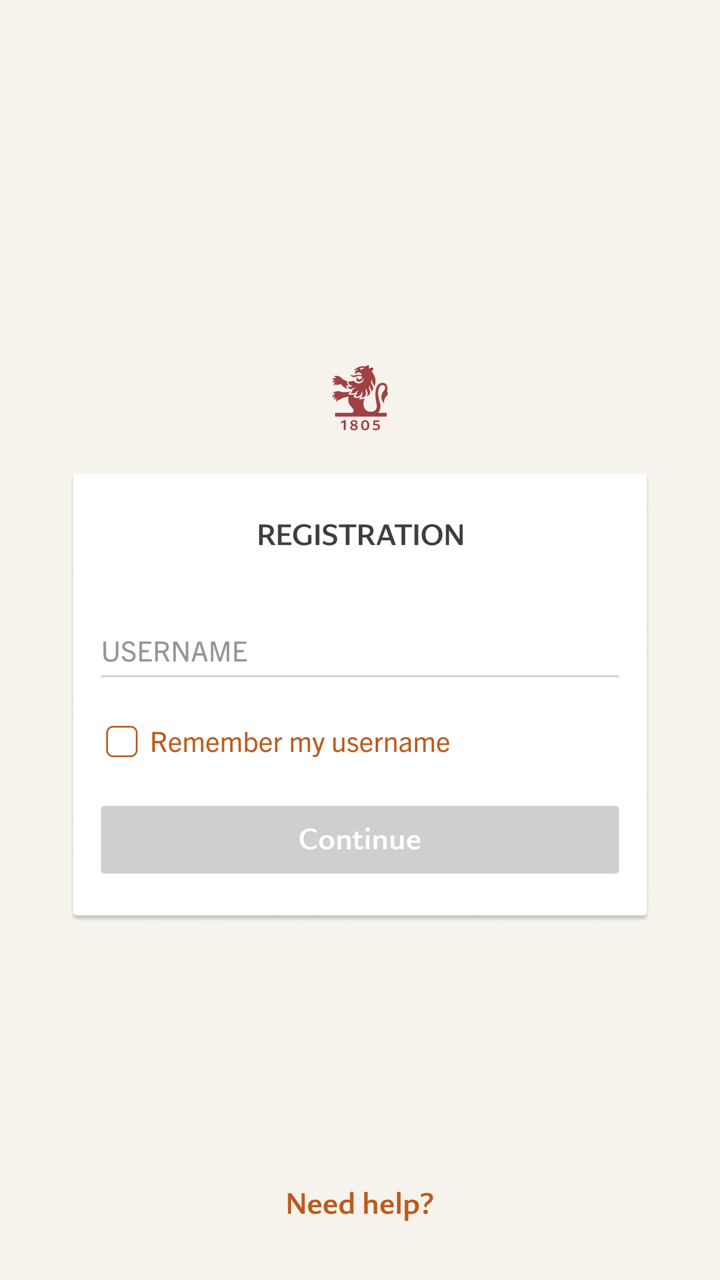The height and width of the screenshot is (1280, 720).
Task: Enable remembering username with the orange box
Action: pyautogui.click(x=122, y=742)
